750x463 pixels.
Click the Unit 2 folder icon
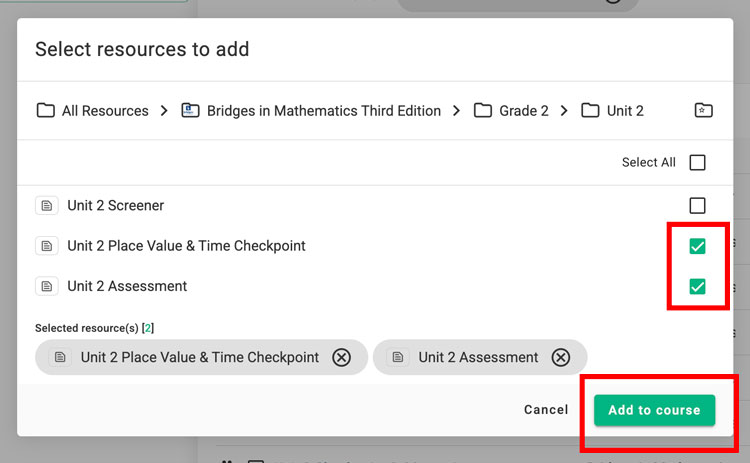click(590, 111)
